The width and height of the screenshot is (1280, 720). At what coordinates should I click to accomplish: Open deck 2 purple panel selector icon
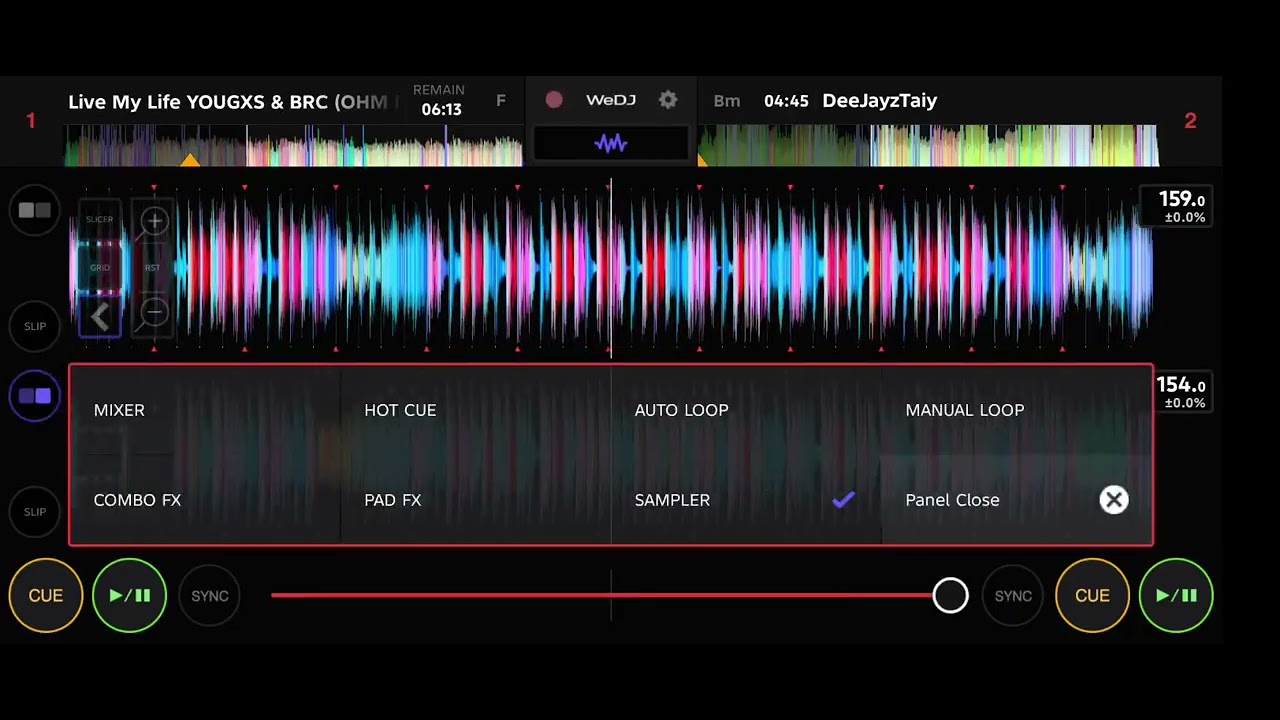pyautogui.click(x=35, y=396)
